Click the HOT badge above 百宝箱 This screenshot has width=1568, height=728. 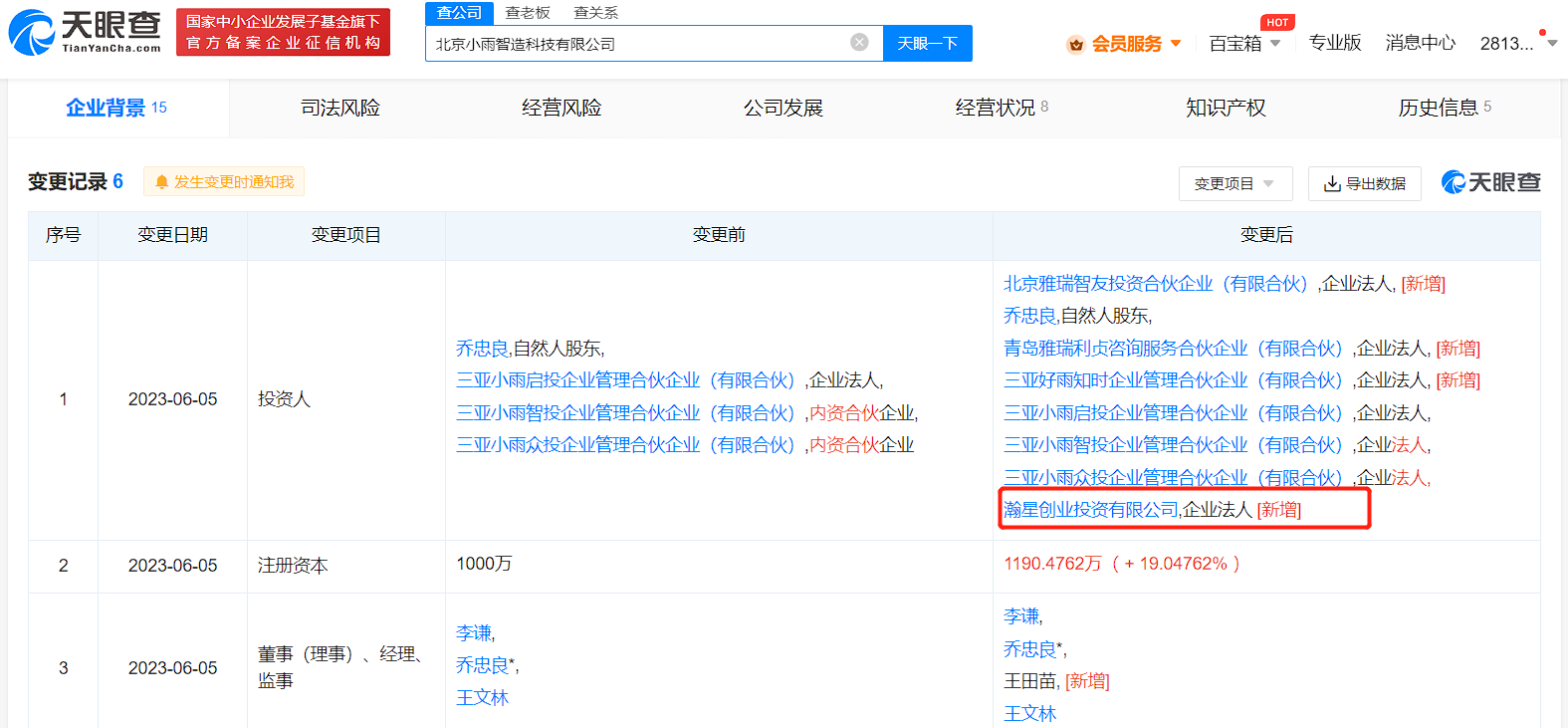point(1277,22)
